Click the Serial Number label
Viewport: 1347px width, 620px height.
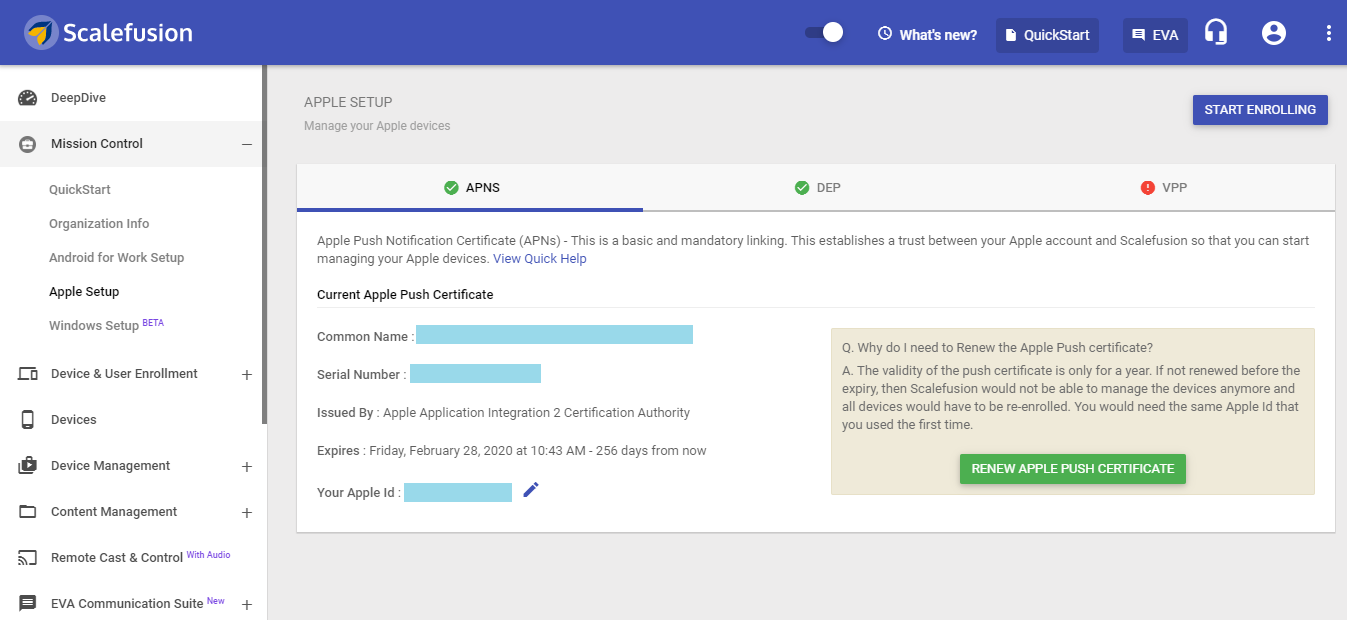point(362,375)
